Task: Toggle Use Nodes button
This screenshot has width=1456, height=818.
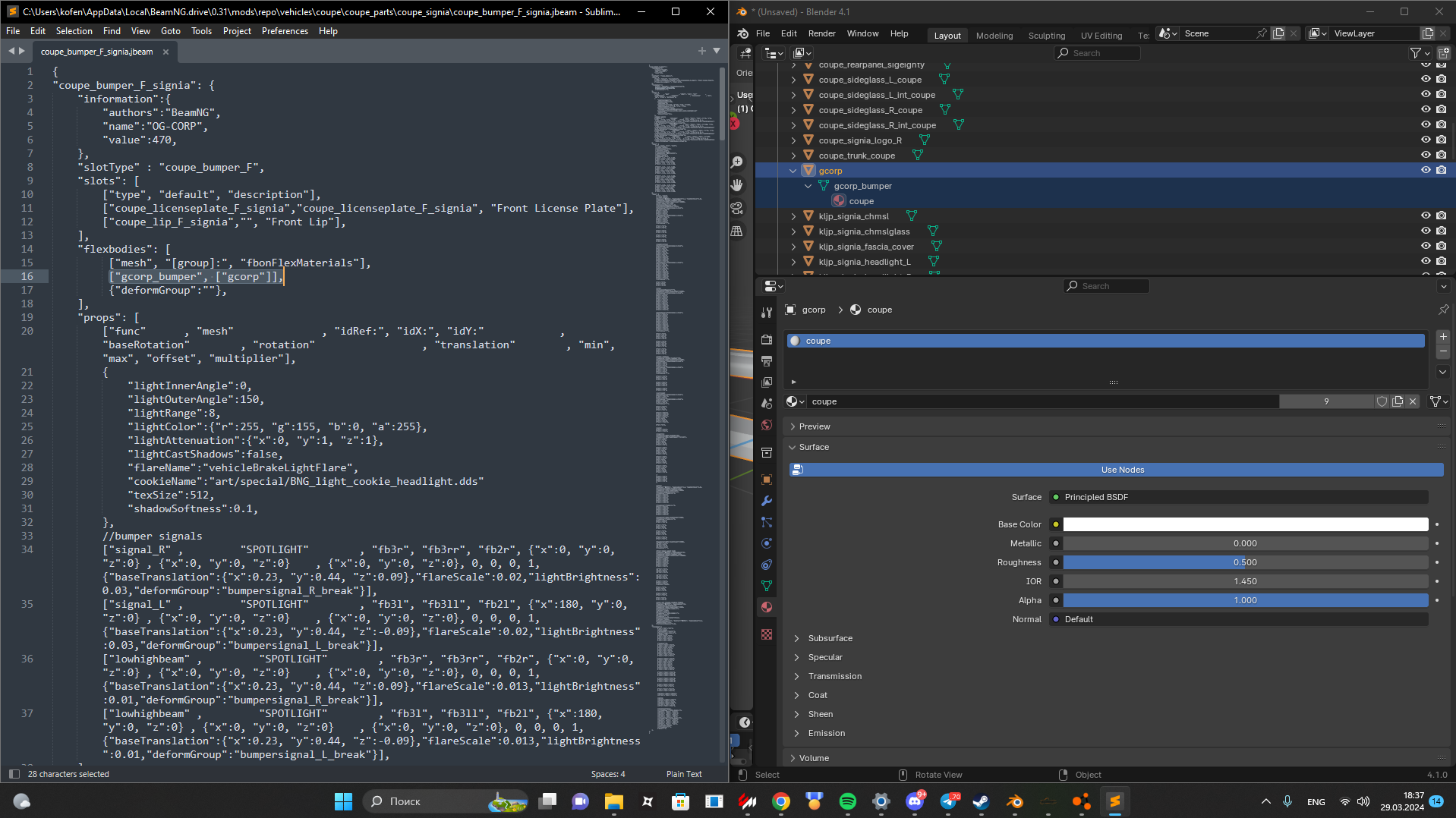Action: [1116, 470]
